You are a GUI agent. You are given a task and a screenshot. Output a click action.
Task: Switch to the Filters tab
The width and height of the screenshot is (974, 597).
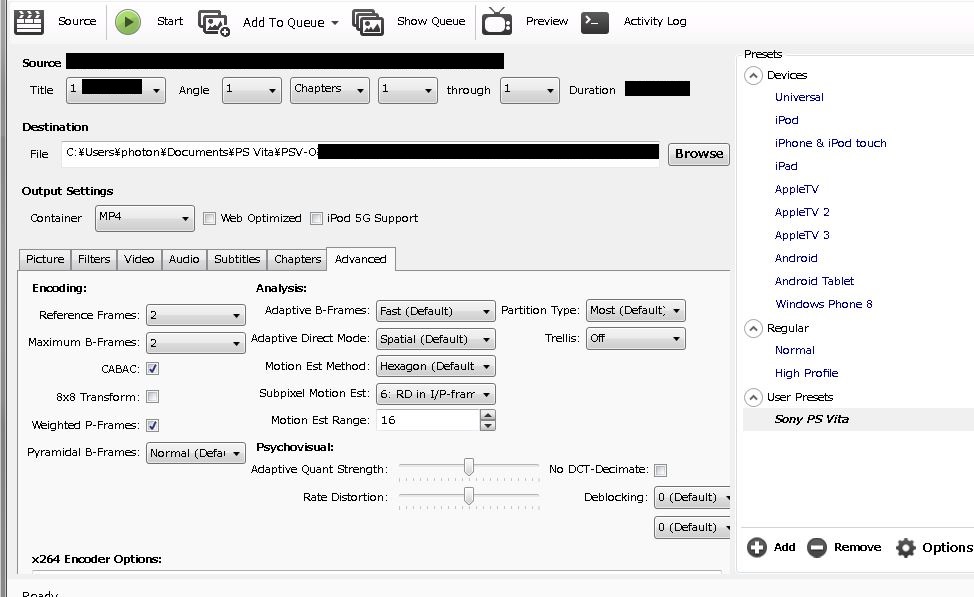coord(94,260)
